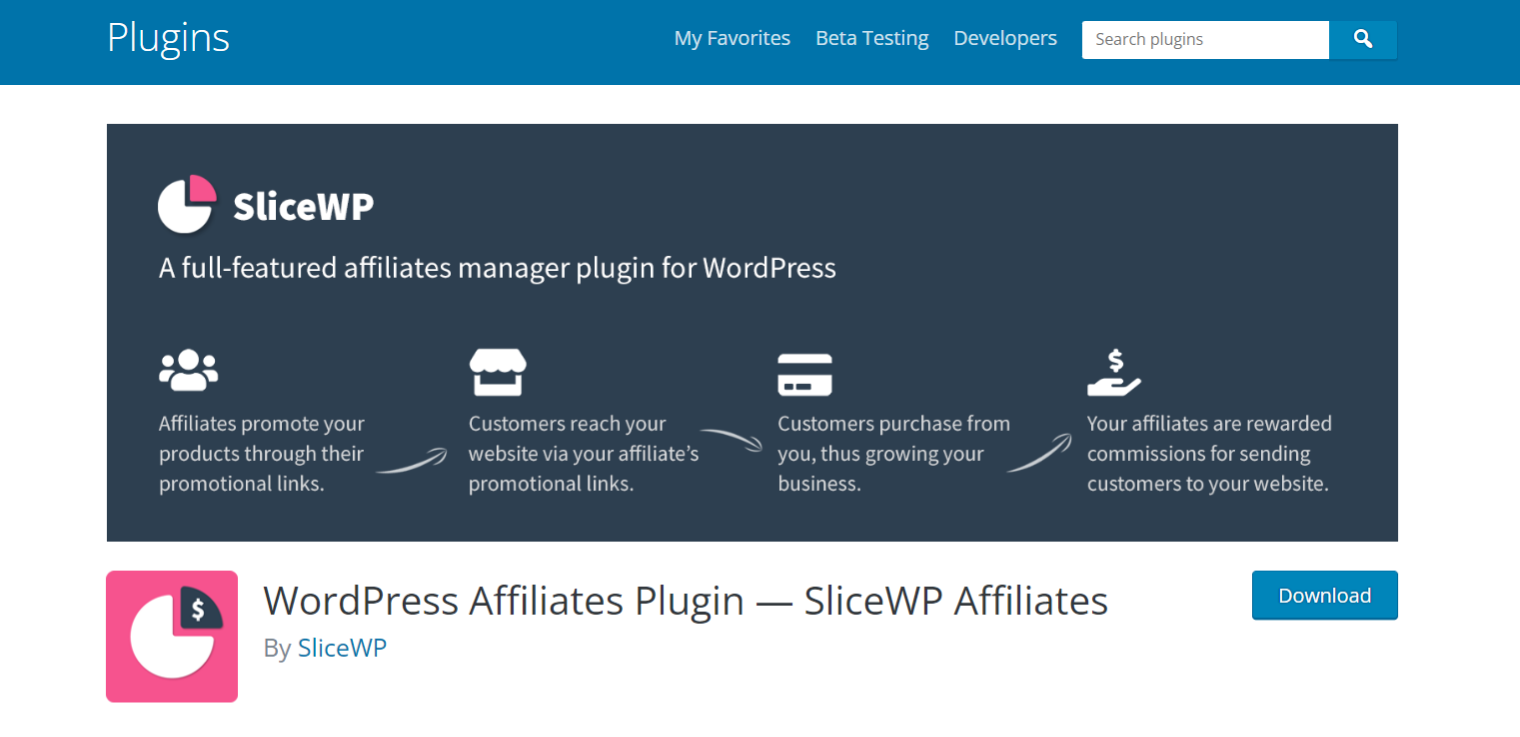Click the search magnifier button

(1362, 39)
